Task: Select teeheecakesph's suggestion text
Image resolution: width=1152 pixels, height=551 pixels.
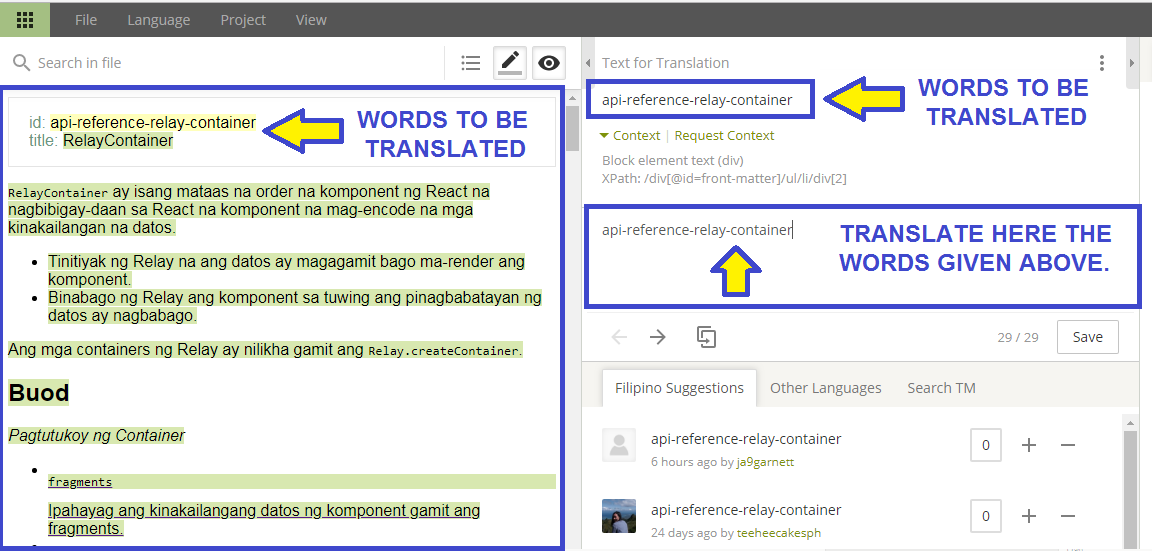Action: [746, 510]
